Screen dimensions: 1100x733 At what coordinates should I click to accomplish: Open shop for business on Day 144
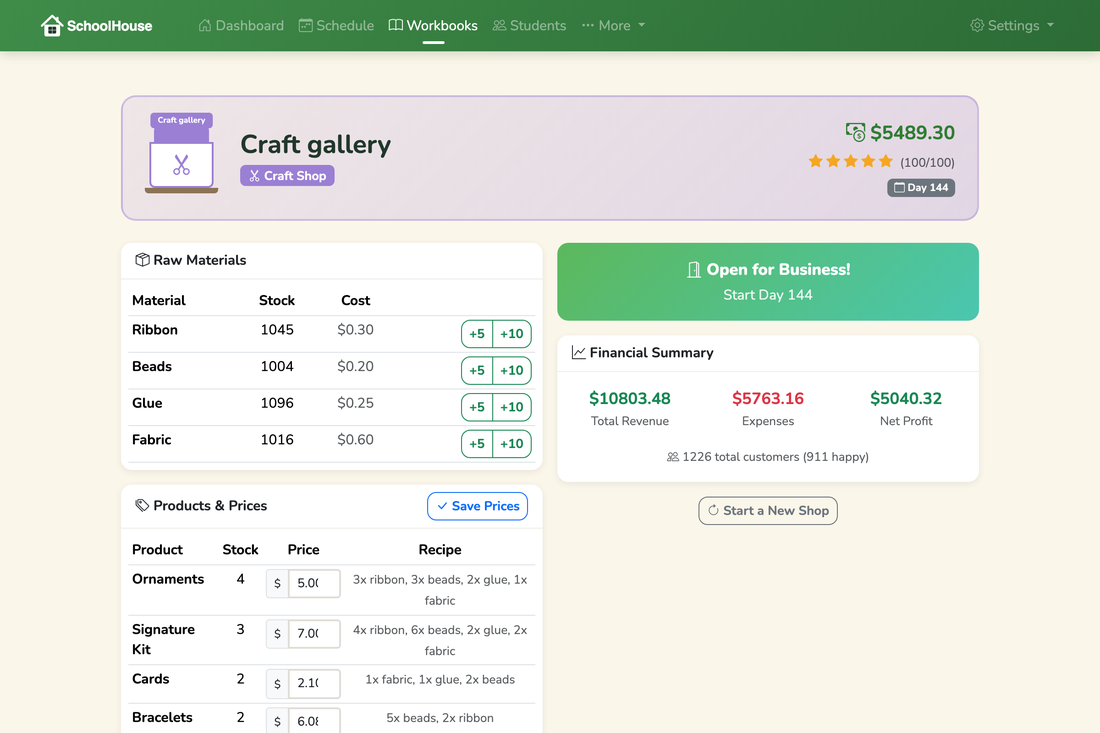tap(767, 281)
